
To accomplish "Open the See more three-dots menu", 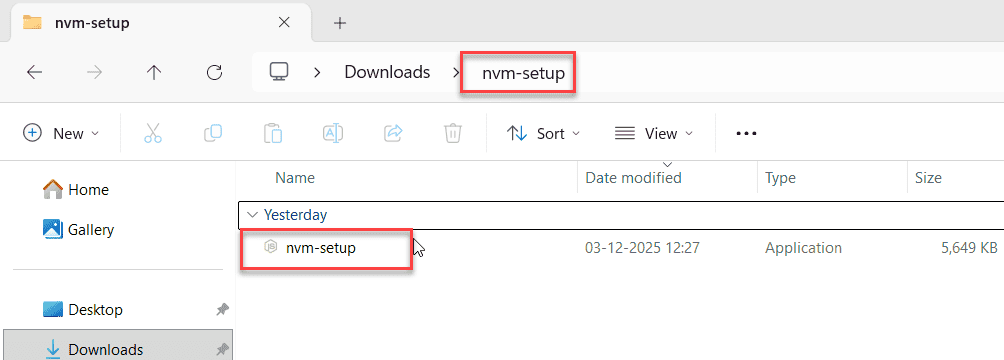I will [x=746, y=133].
